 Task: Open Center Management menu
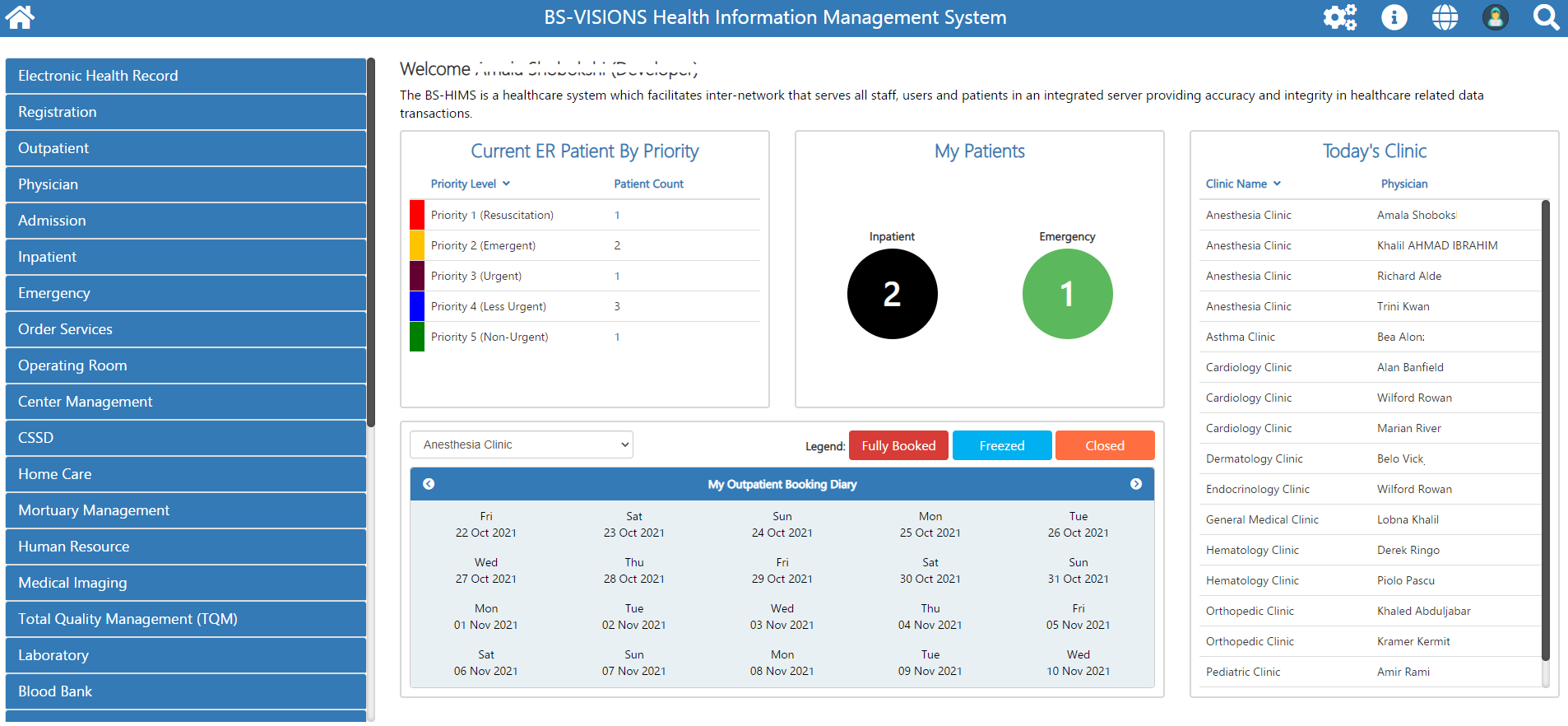186,402
